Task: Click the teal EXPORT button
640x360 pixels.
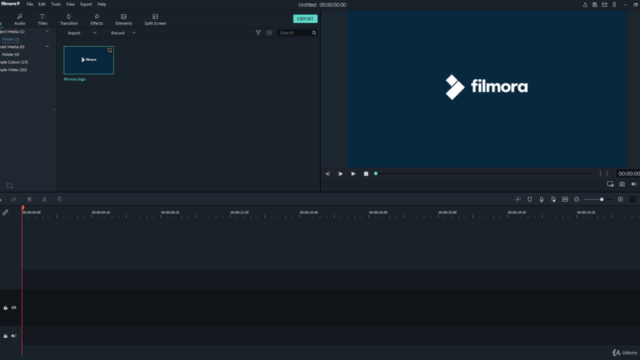Action: 305,19
